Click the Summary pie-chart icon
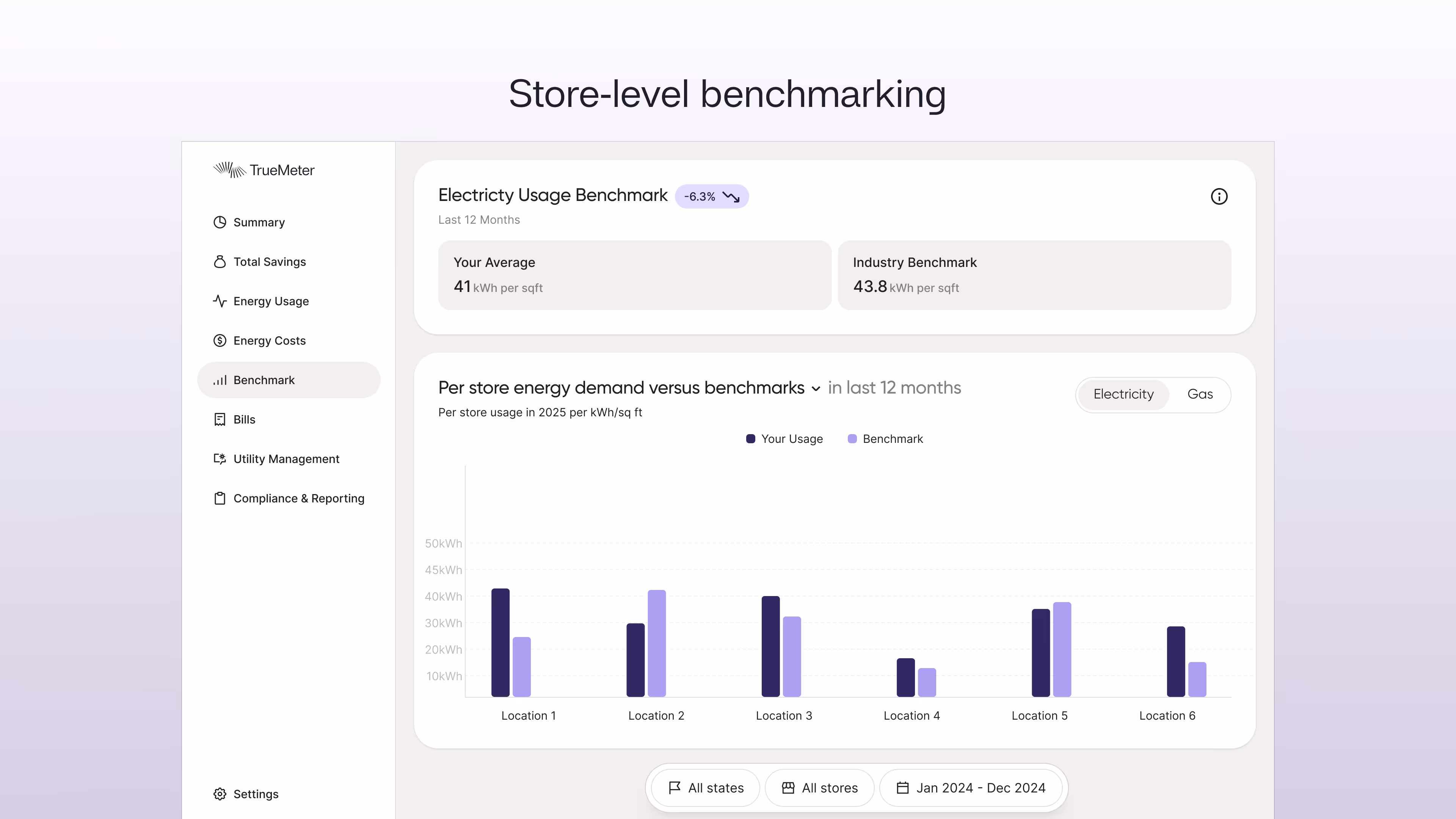Image resolution: width=1456 pixels, height=819 pixels. click(220, 222)
